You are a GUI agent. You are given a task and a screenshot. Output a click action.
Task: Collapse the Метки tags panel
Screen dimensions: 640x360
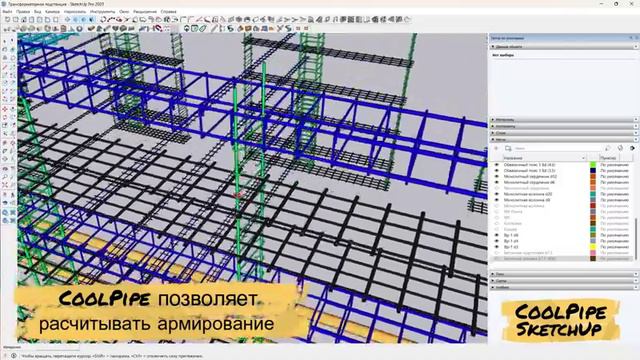tap(564, 140)
